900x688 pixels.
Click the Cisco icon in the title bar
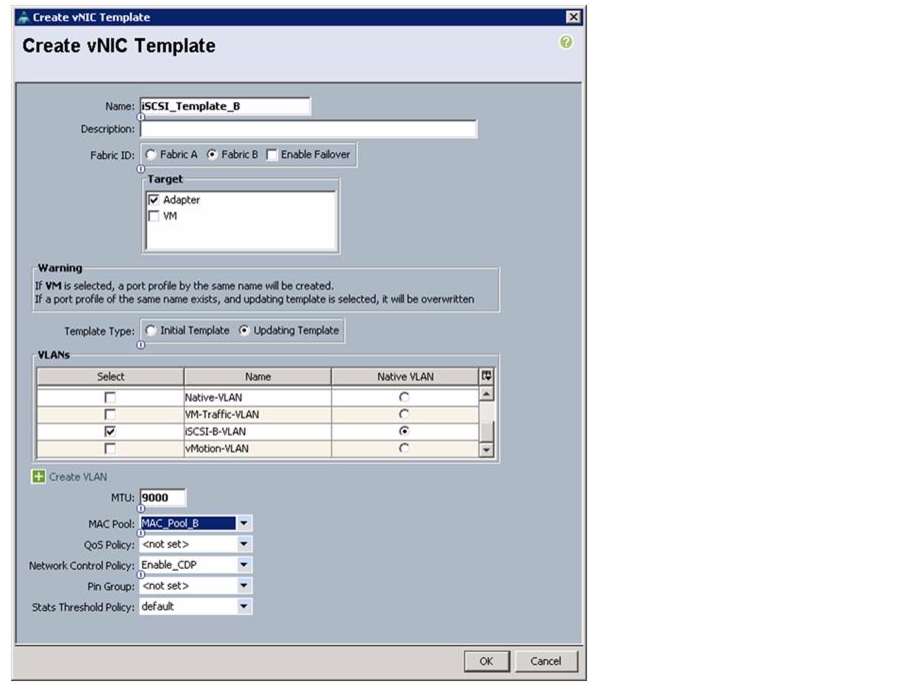coord(24,17)
